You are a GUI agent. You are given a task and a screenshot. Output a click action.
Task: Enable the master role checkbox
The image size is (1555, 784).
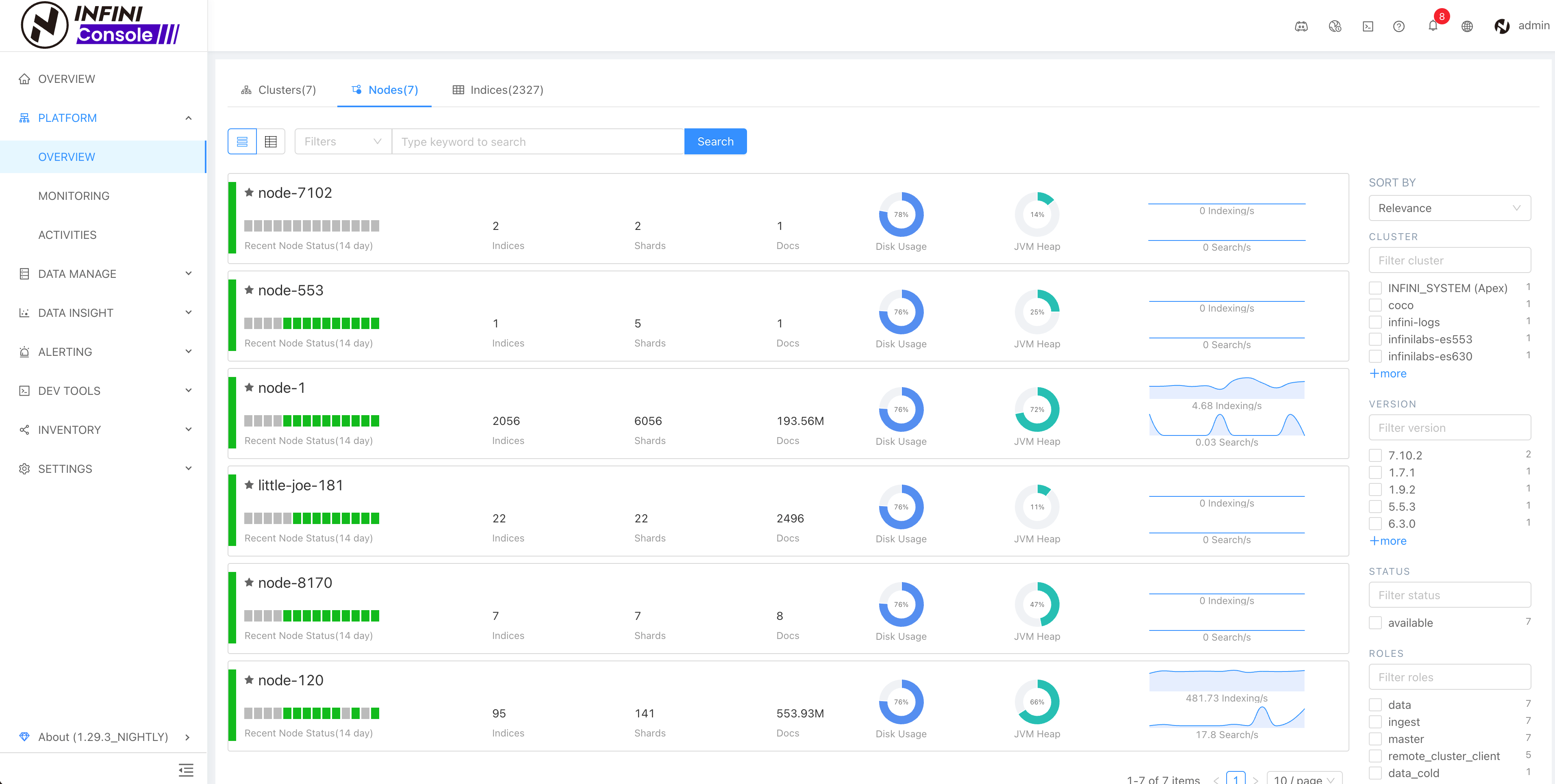click(x=1375, y=739)
